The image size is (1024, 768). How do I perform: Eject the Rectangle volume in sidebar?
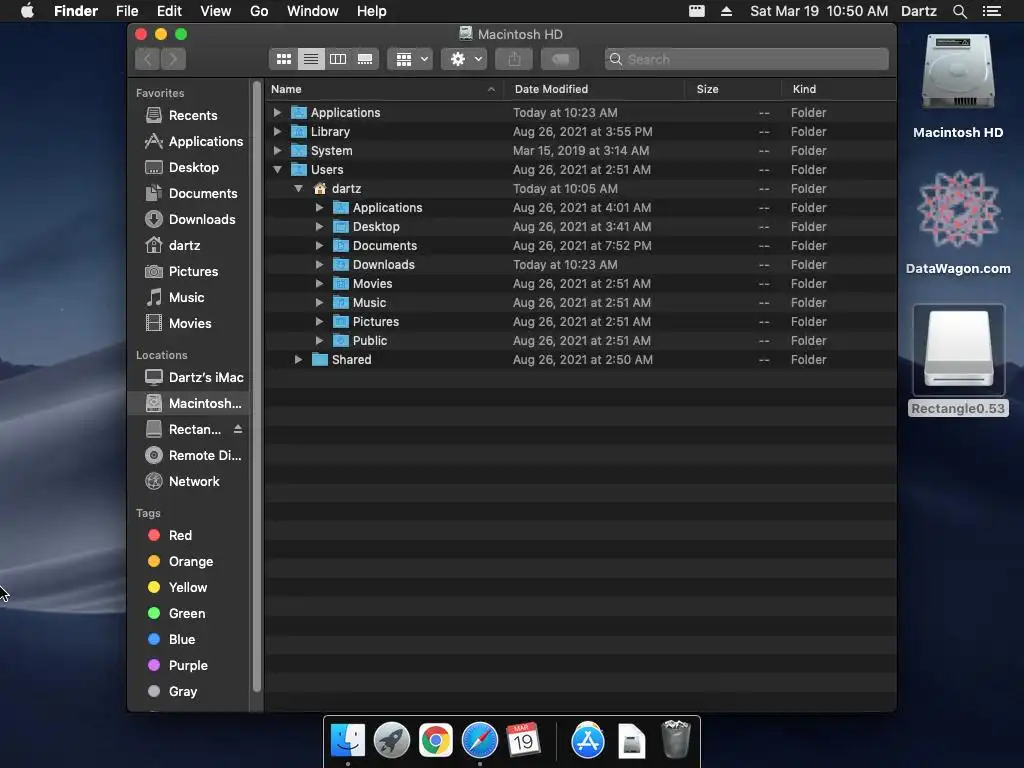point(238,429)
